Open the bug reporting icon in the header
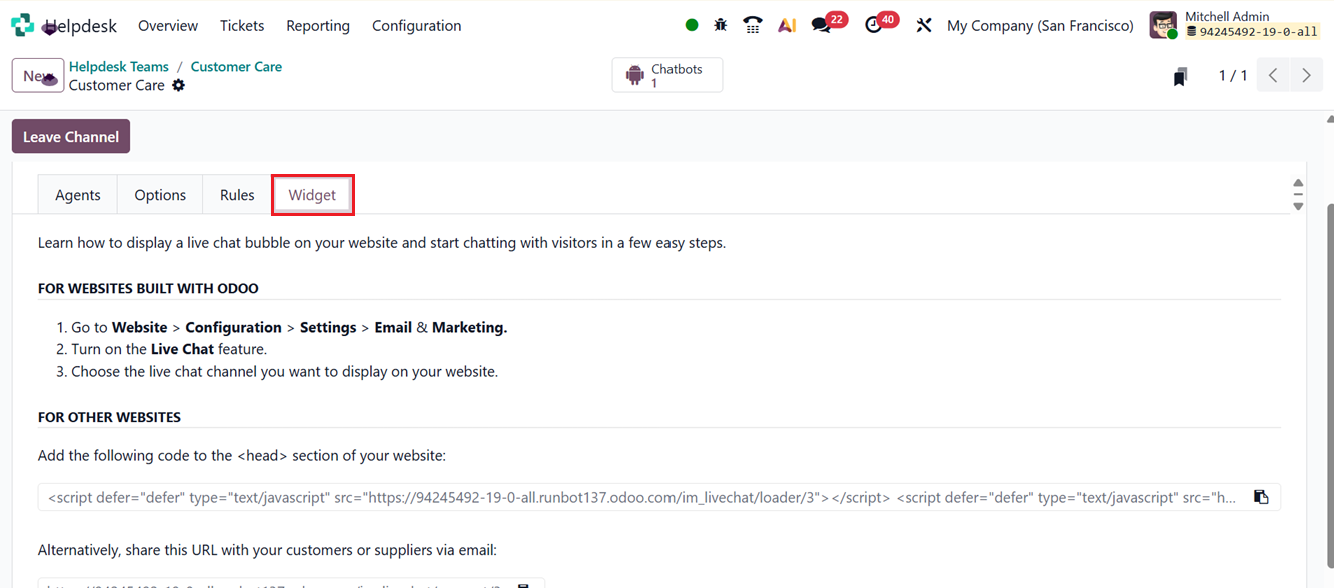This screenshot has height=588, width=1334. pyautogui.click(x=721, y=24)
